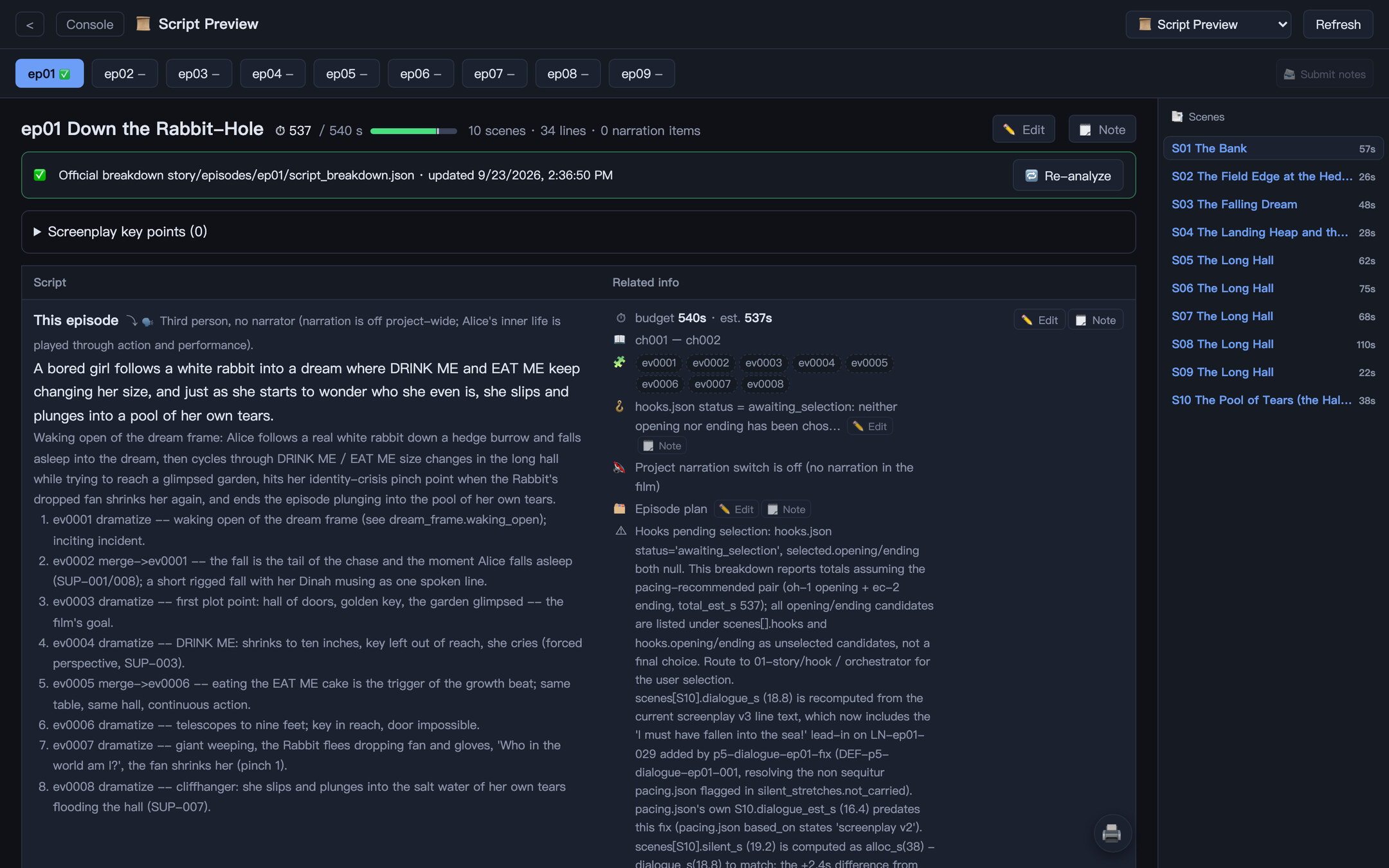The height and width of the screenshot is (868, 1389).
Task: Jump to scene S01 The Bank
Action: coord(1273,149)
